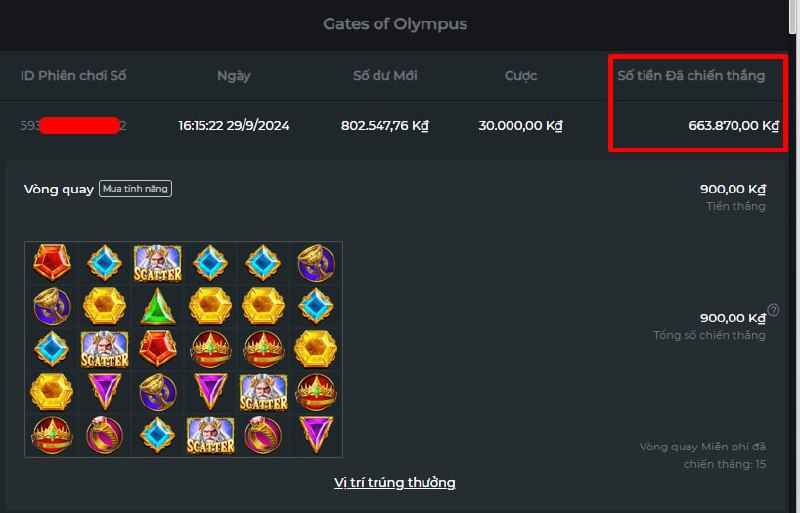Click the green triangle gem symbol

(158, 306)
